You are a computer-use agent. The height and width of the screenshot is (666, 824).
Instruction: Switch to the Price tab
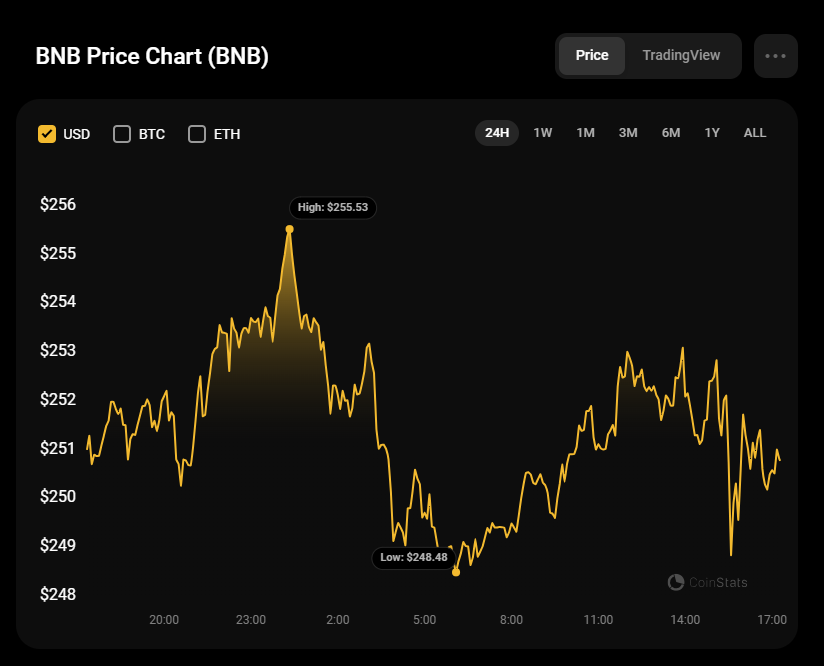[x=592, y=56]
